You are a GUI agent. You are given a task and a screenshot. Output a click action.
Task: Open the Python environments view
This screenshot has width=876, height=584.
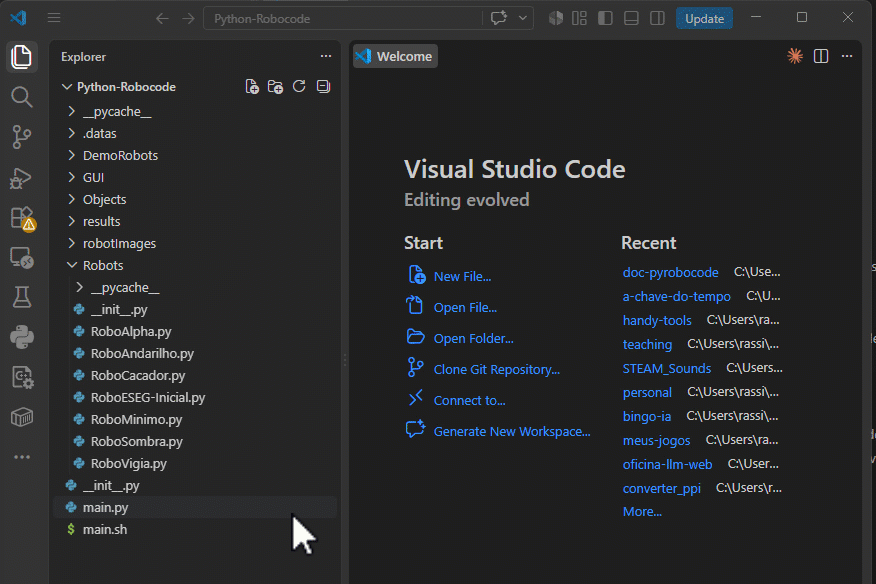click(22, 337)
